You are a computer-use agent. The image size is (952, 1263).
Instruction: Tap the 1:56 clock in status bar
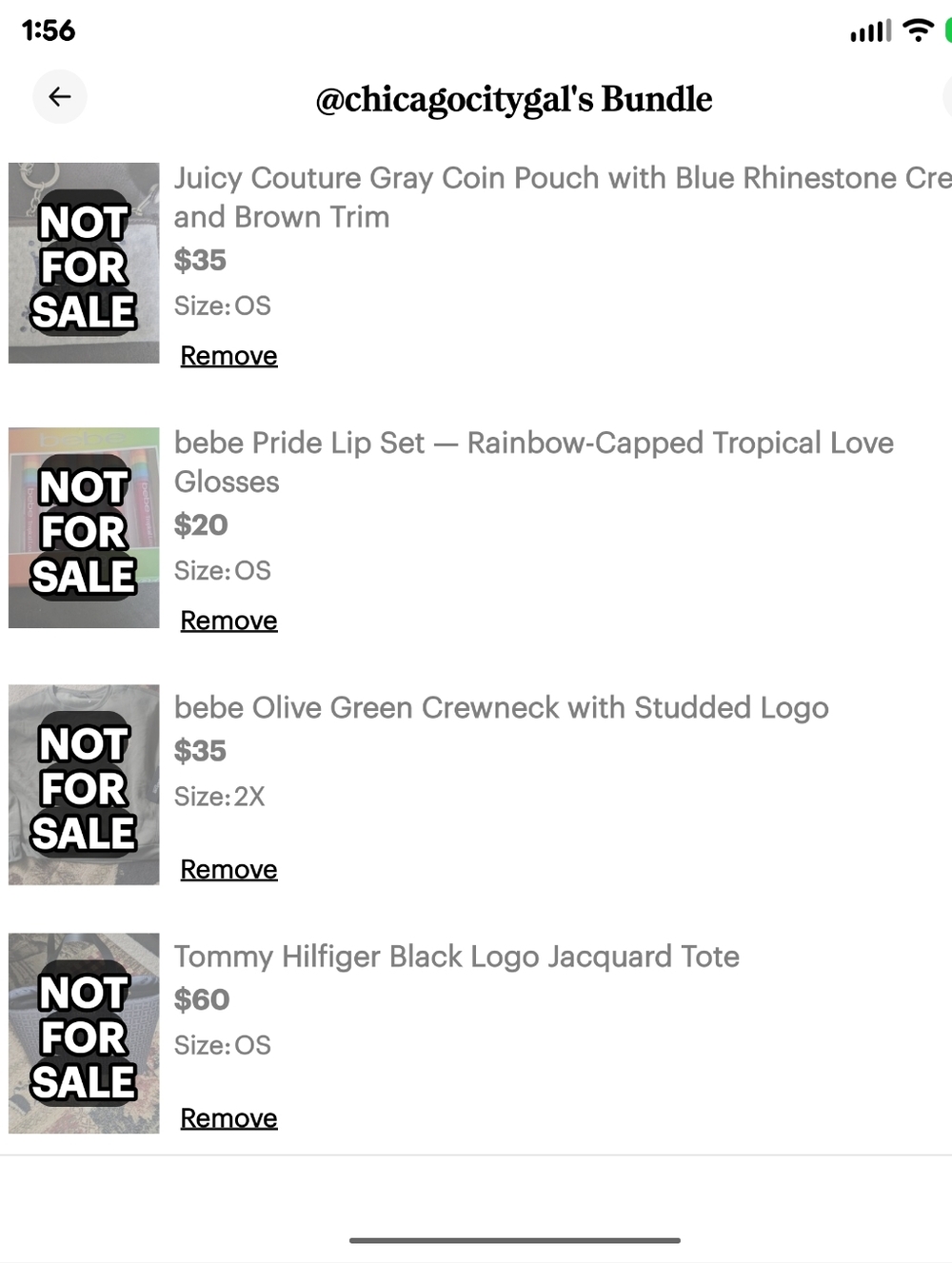[x=49, y=30]
